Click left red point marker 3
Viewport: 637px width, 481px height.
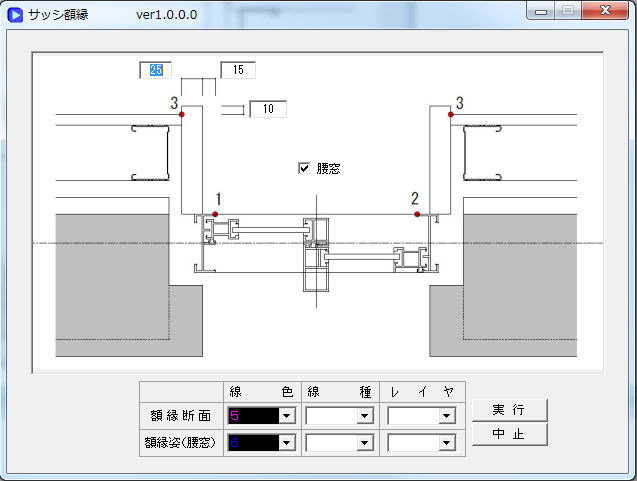(x=182, y=115)
